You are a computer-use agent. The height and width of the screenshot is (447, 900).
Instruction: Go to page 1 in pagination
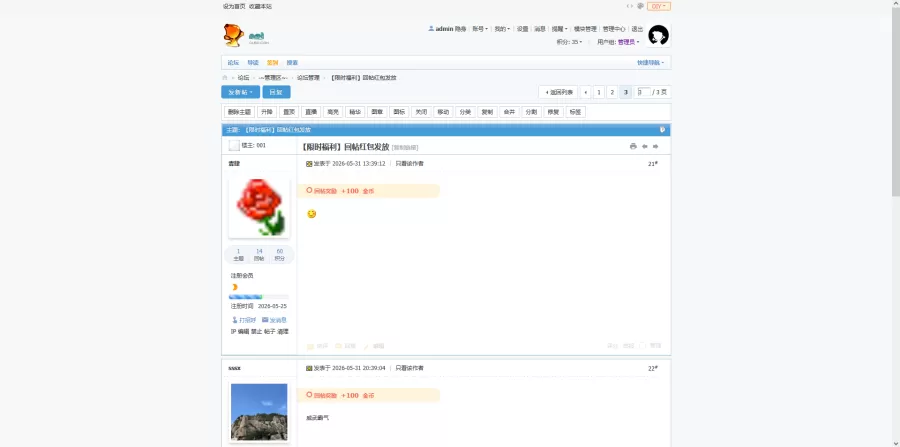(x=599, y=92)
